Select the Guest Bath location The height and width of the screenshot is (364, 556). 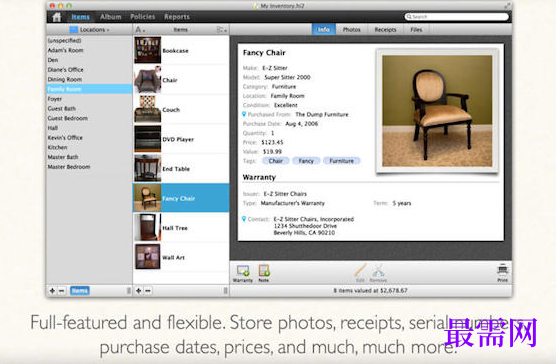(x=89, y=108)
